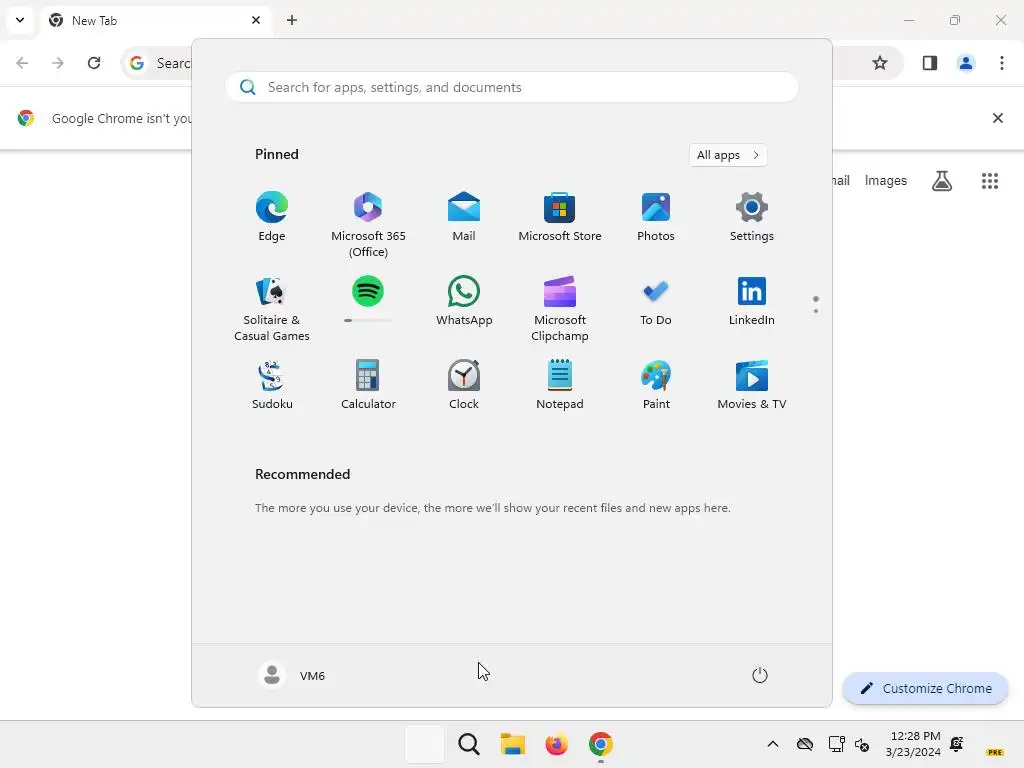Open the Sudoku game
The image size is (1024, 768).
coord(272,385)
